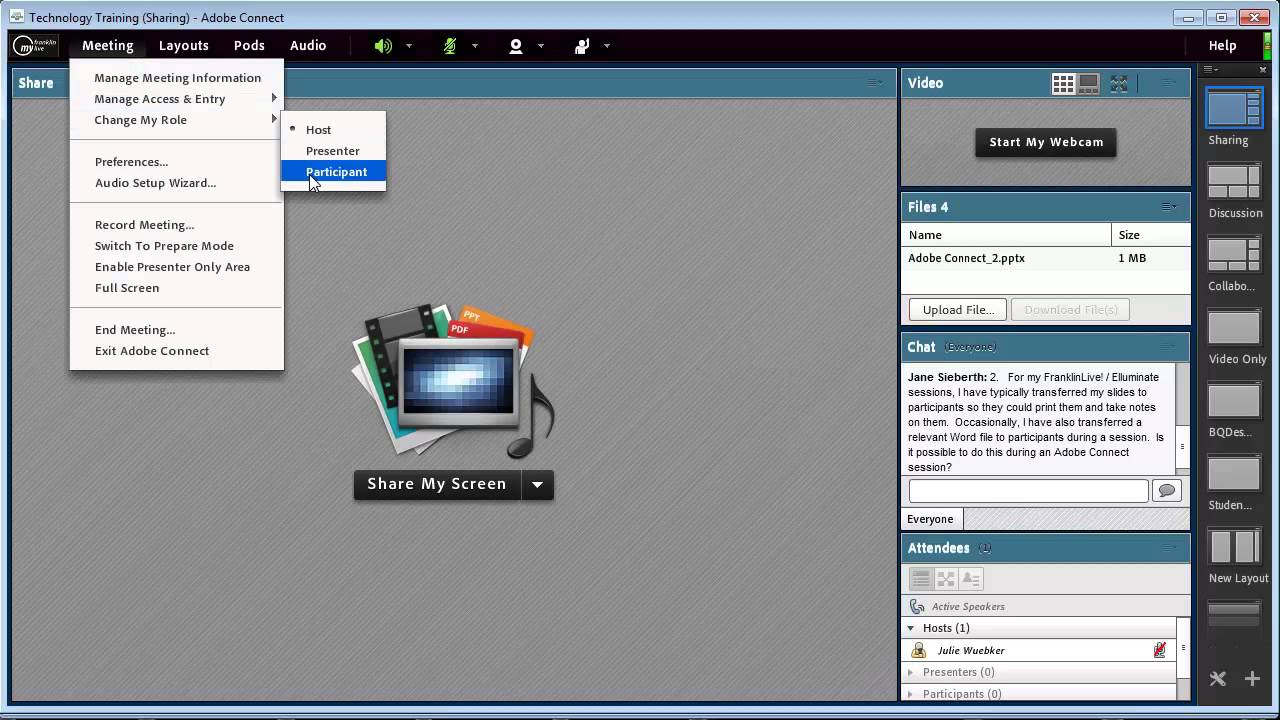Open the status options dropdown arrow

pos(607,46)
